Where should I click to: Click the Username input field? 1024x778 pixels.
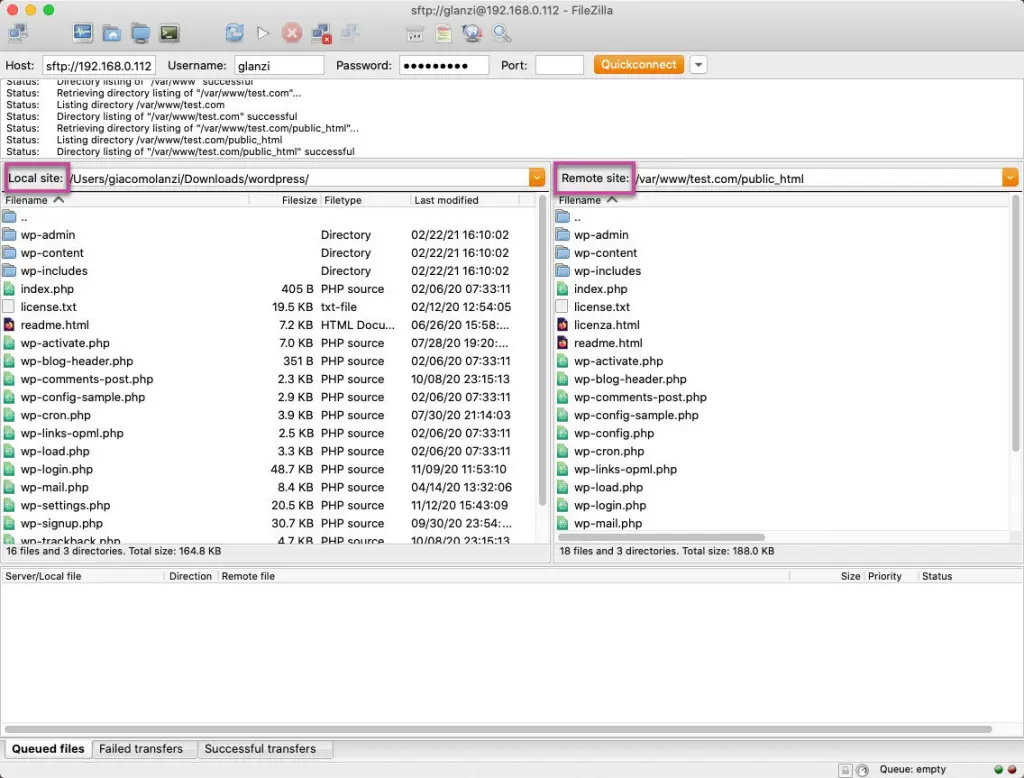[279, 65]
